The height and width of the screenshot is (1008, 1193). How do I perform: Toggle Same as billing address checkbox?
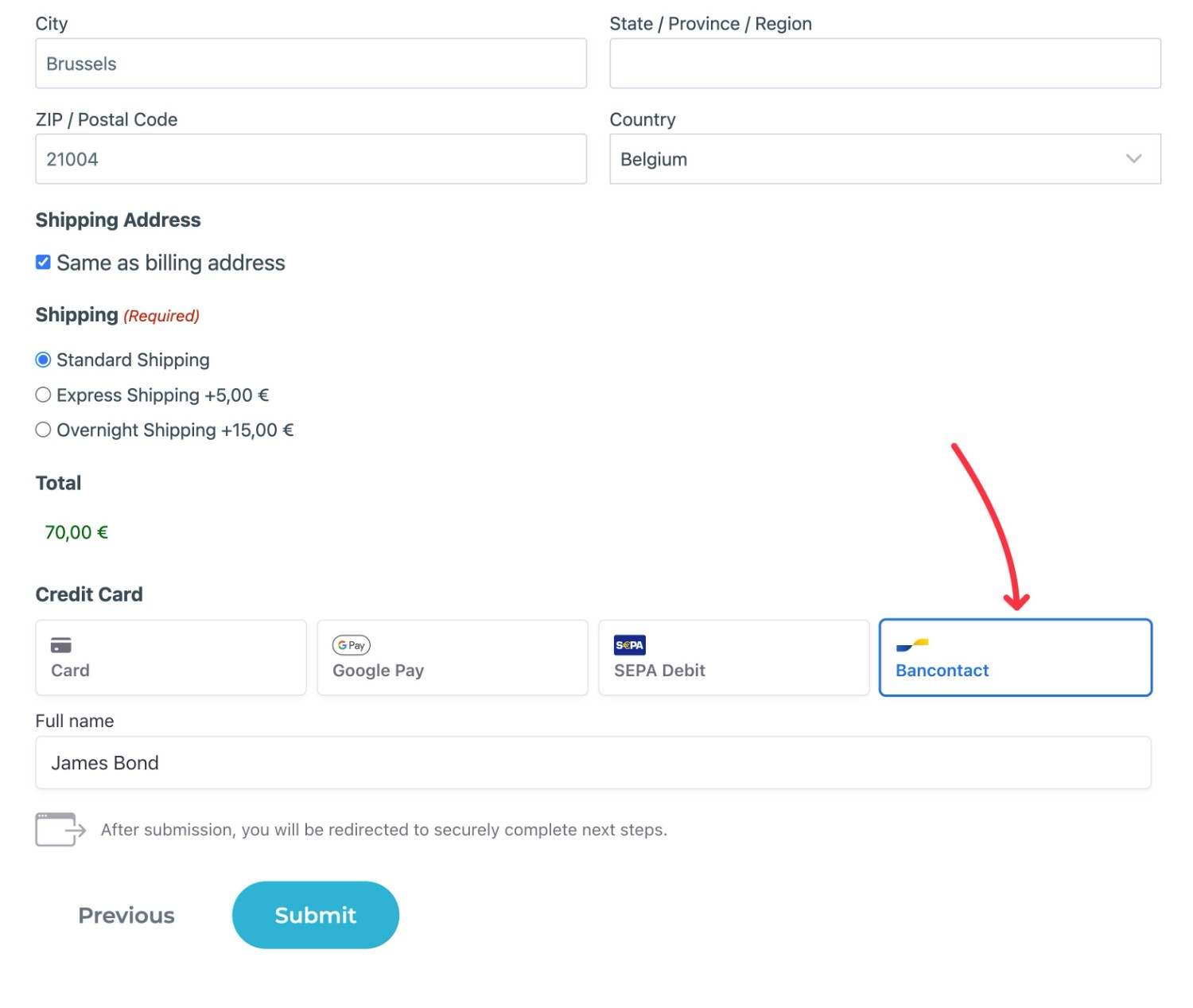44,263
